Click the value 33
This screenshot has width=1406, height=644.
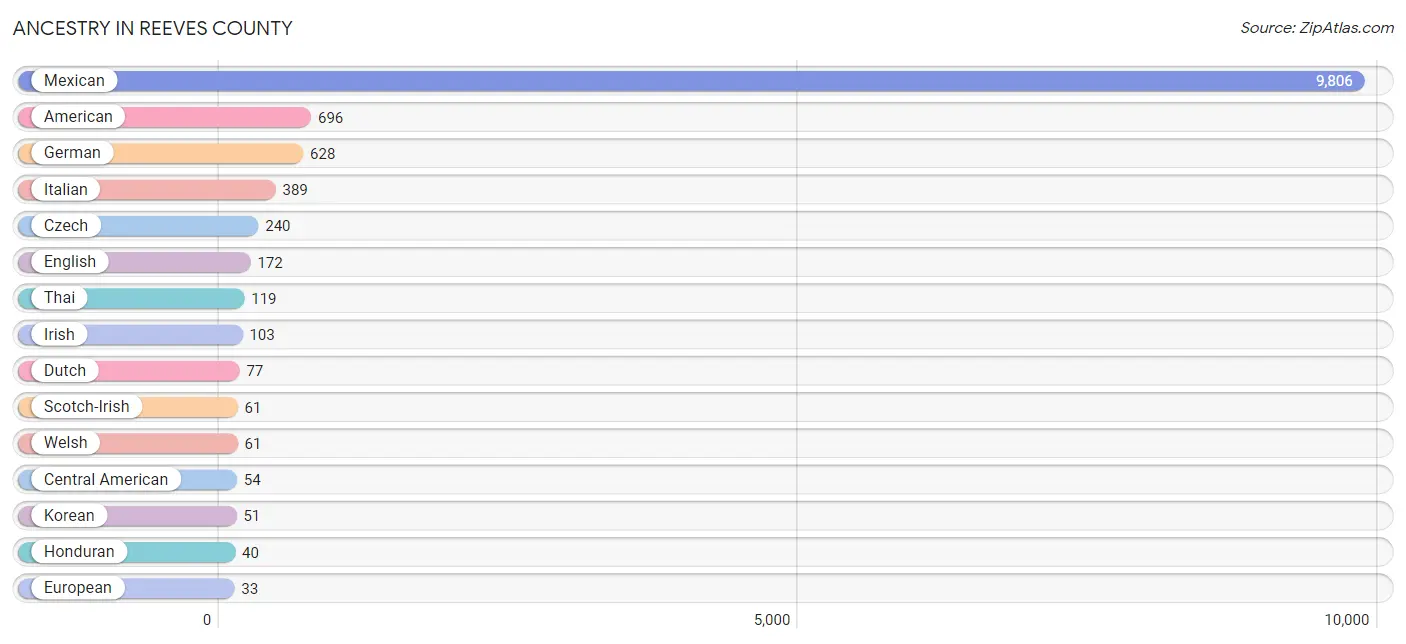coord(250,589)
